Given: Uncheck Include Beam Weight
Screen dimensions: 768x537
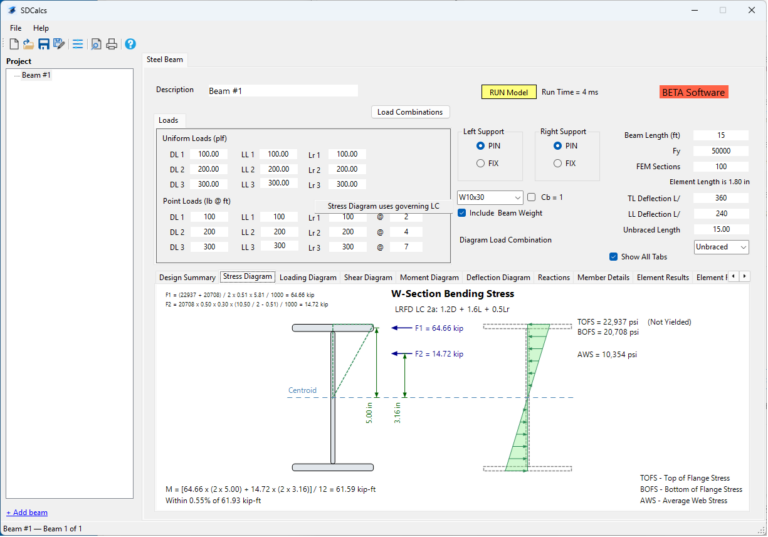Looking at the screenshot, I should coord(462,213).
